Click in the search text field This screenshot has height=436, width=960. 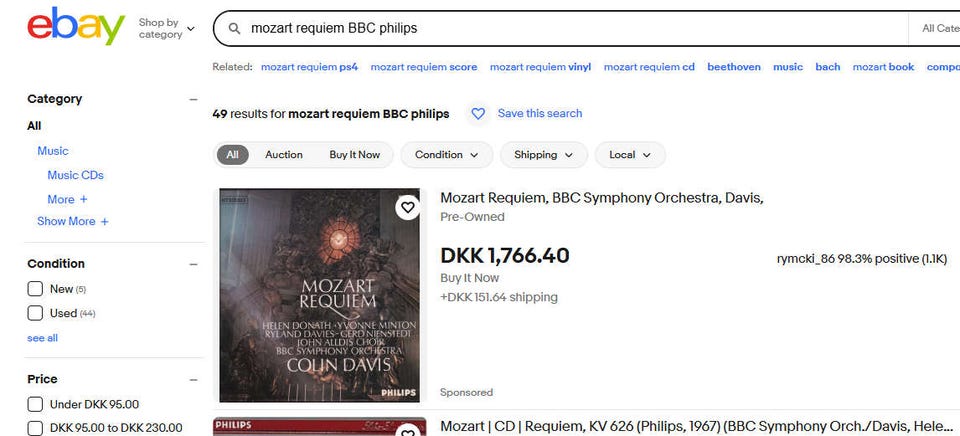[x=570, y=29]
